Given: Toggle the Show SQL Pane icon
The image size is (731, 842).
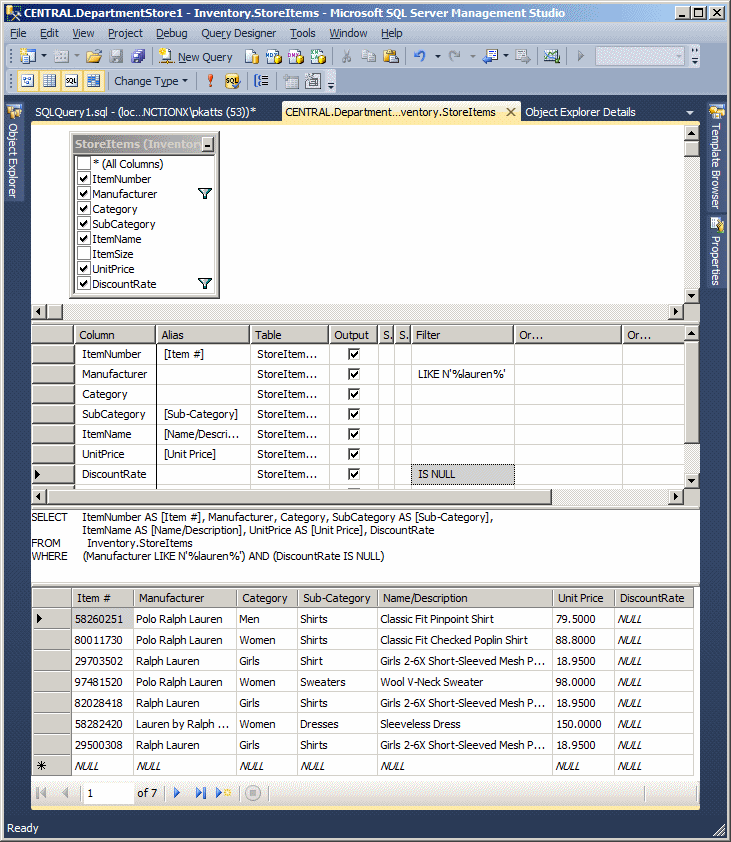Looking at the screenshot, I should 71,81.
